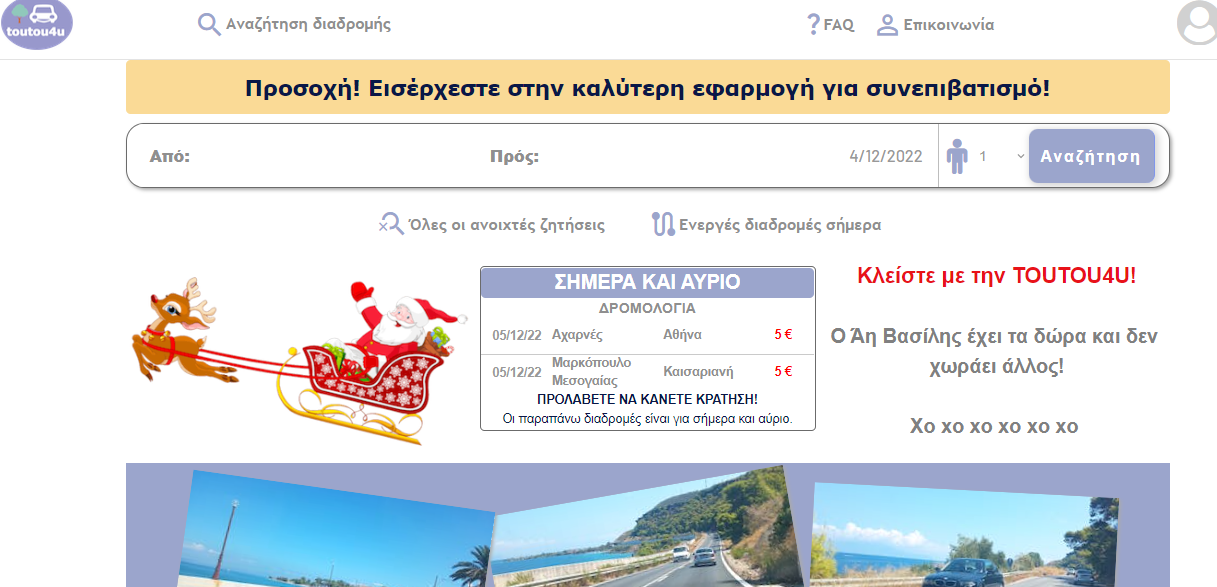Image resolution: width=1217 pixels, height=587 pixels.
Task: Click the active routes path icon
Action: (663, 224)
